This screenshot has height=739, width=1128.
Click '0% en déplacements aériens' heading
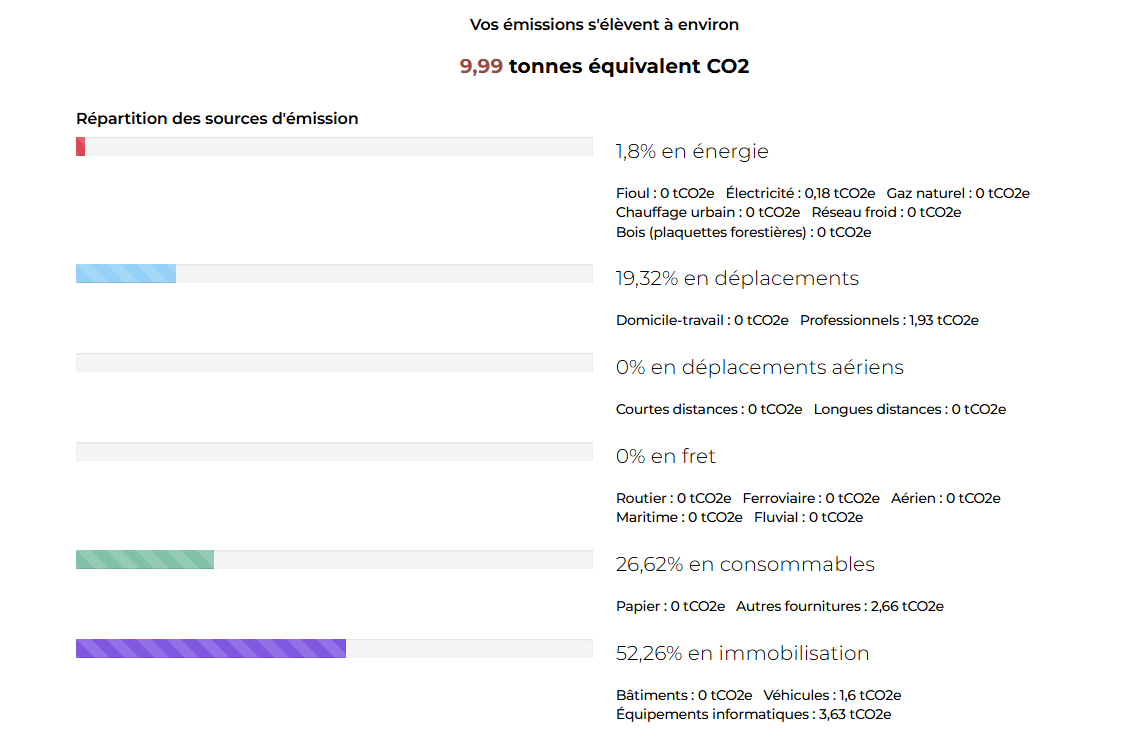tap(759, 367)
